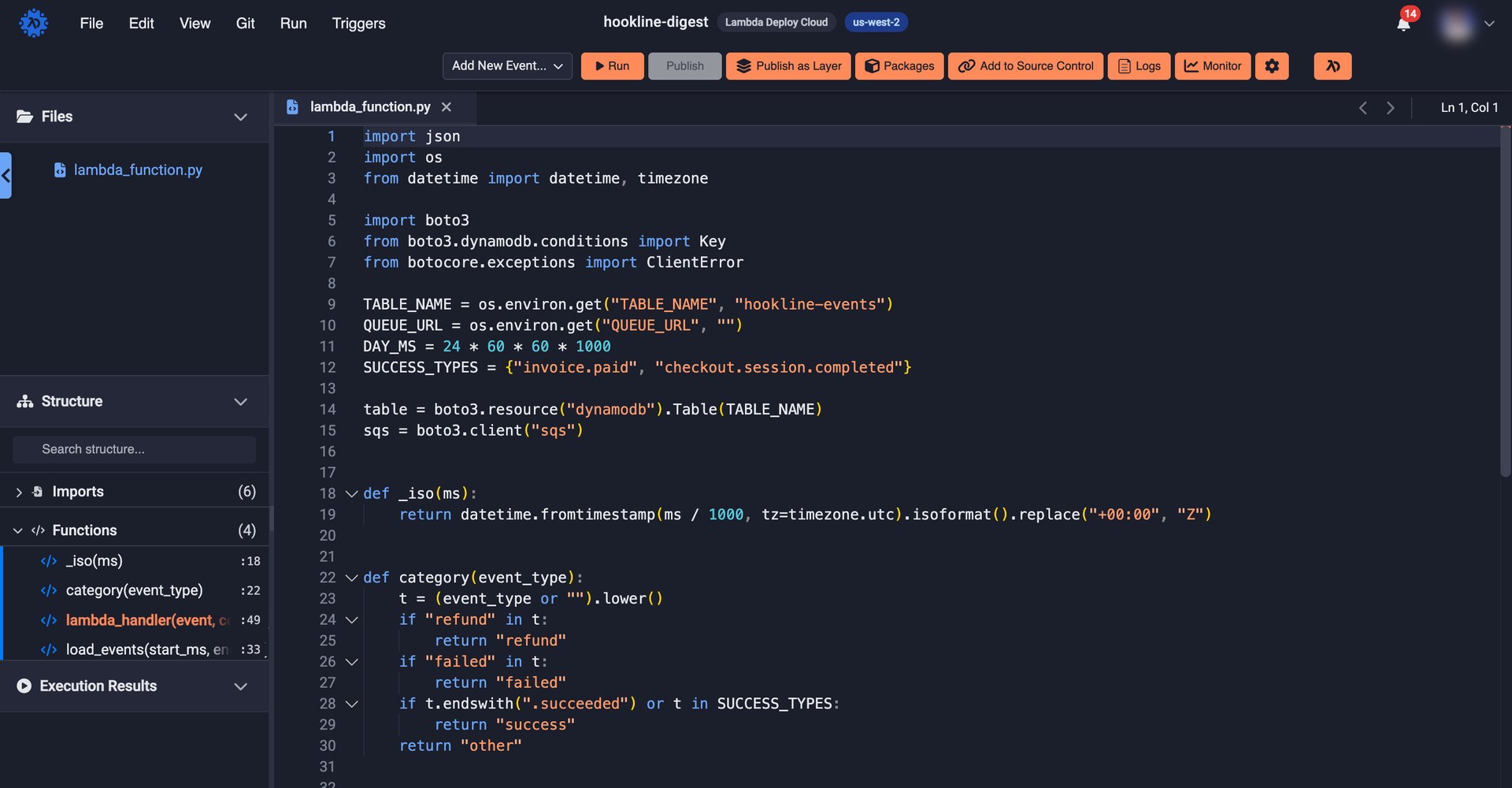Click the orange Run button
This screenshot has width=1512, height=788.
pos(612,66)
